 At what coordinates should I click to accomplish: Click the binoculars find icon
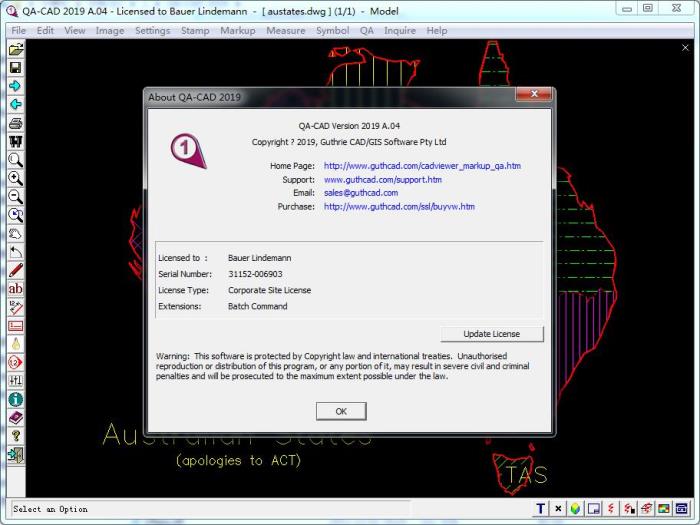coord(16,142)
